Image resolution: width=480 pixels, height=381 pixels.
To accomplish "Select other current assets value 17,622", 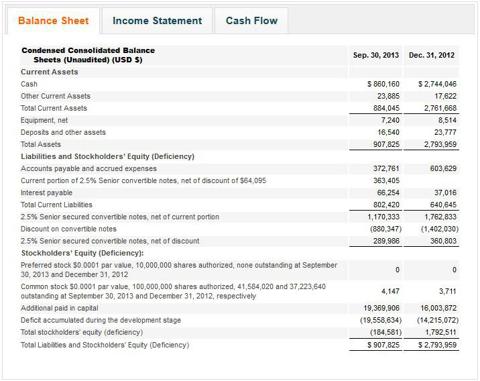I will pyautogui.click(x=445, y=96).
